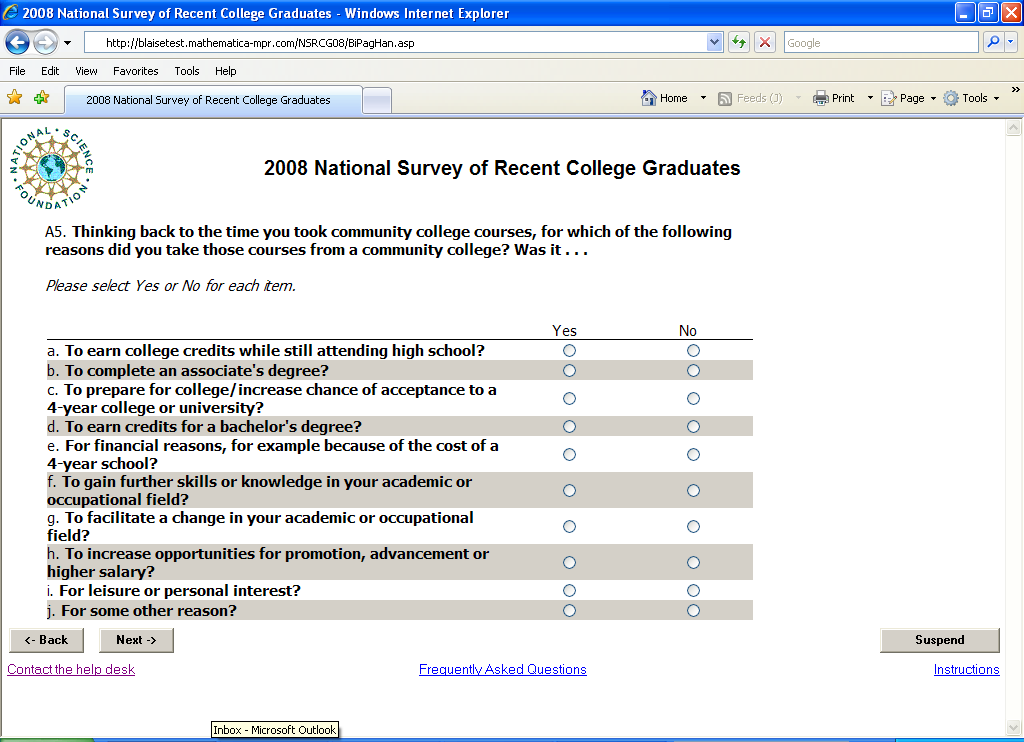Screen dimensions: 1024x742
Task: Select Yes for earning credits in high school
Action: [x=570, y=351]
